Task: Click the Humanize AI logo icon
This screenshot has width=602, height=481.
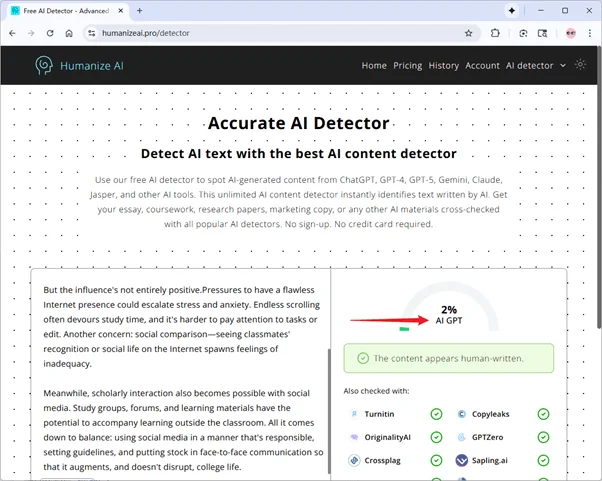Action: pyautogui.click(x=44, y=65)
